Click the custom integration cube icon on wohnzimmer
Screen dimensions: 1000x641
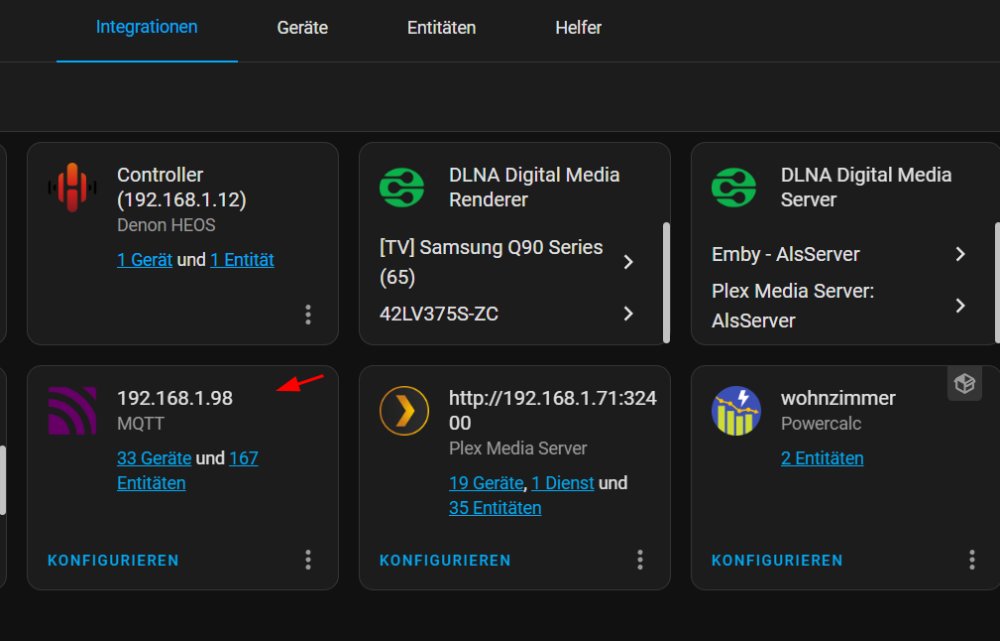(x=964, y=383)
